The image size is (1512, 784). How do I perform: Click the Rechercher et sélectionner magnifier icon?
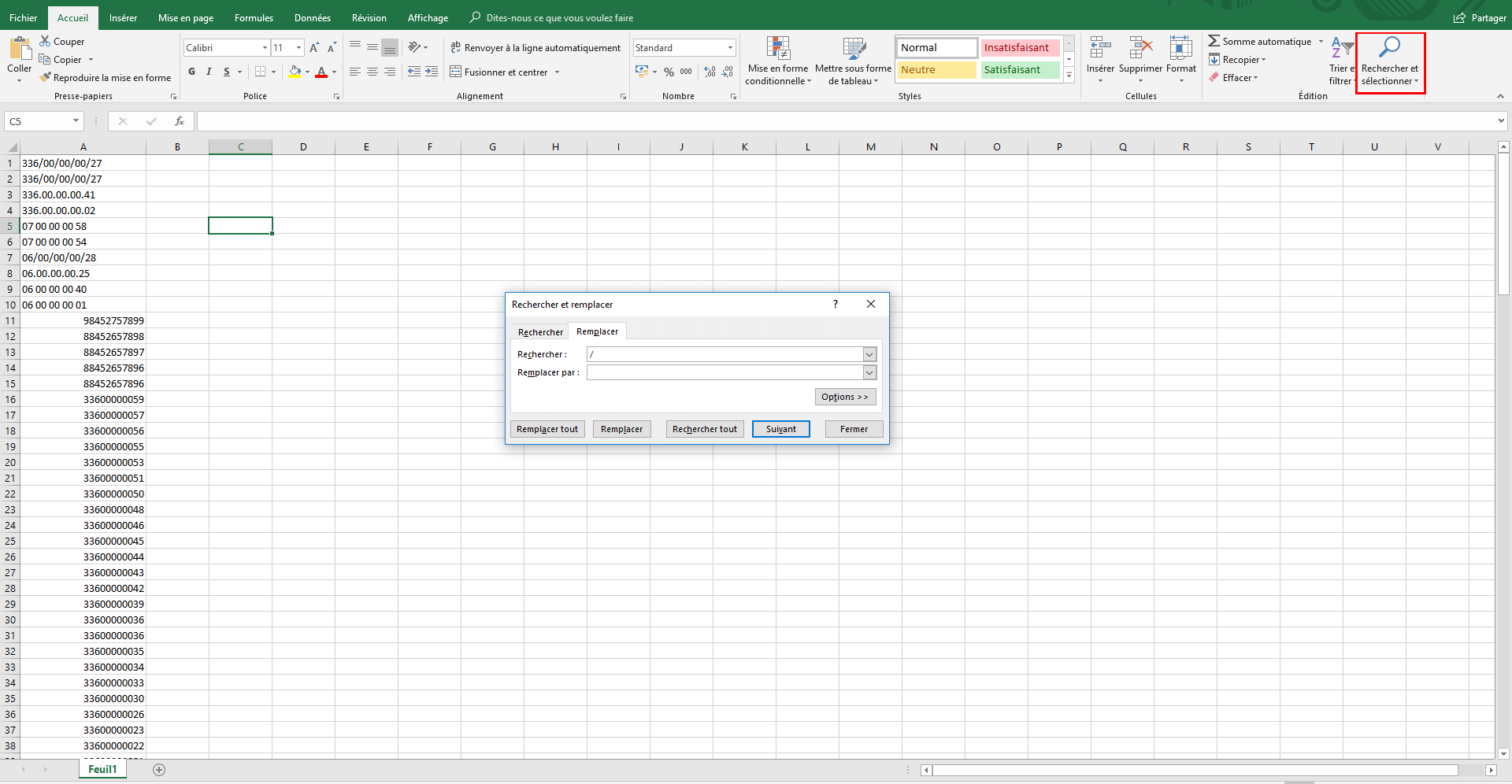(1390, 48)
